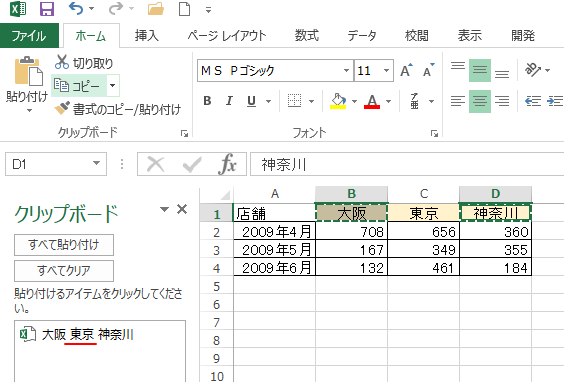Open the Undo history dropdown arrow

91,9
